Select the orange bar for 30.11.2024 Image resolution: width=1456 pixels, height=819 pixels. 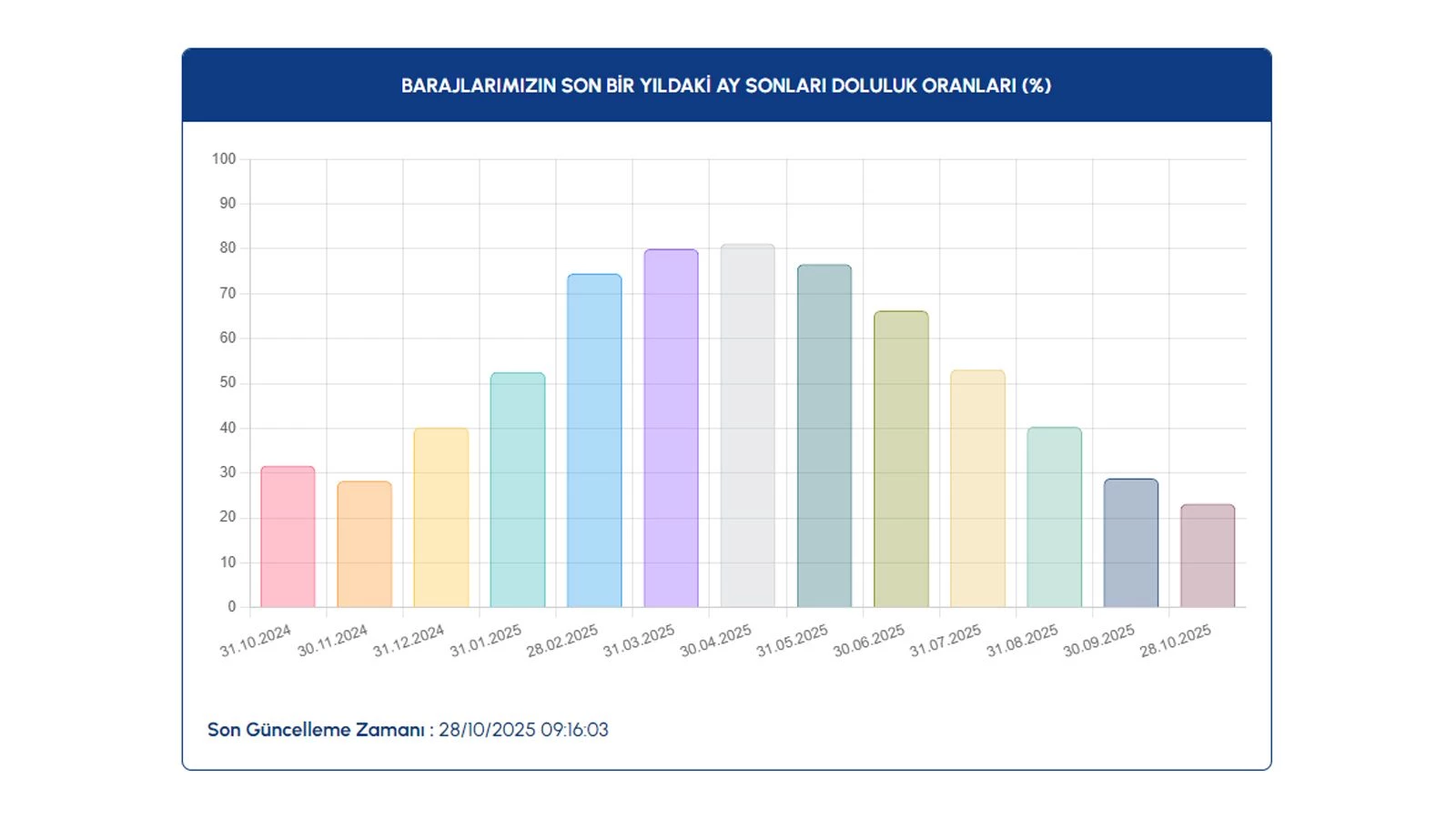[x=364, y=544]
